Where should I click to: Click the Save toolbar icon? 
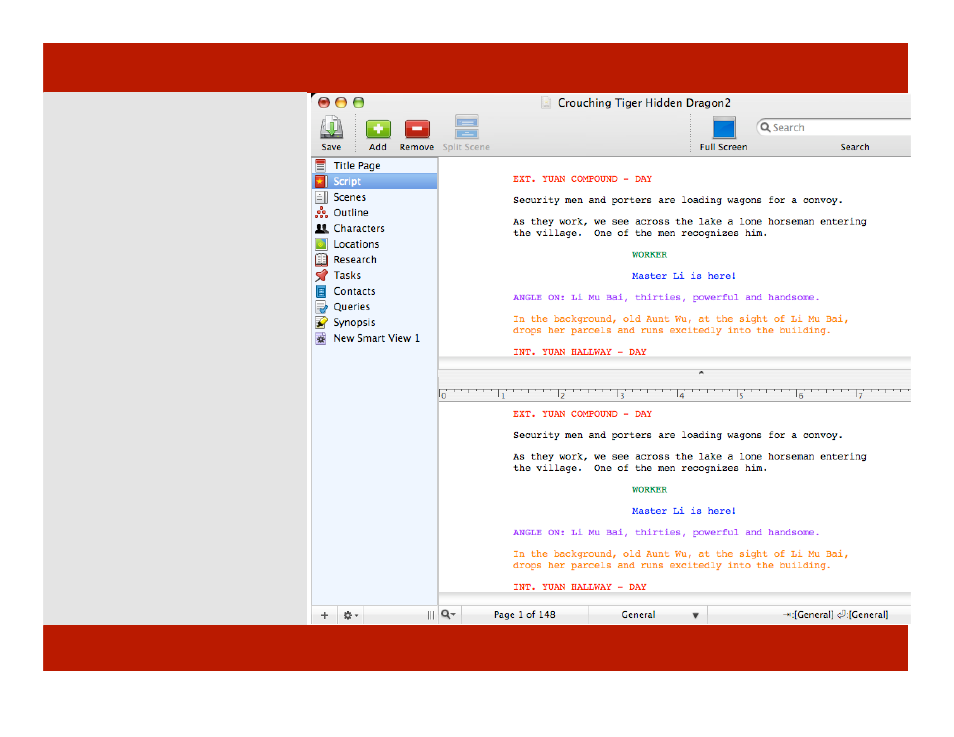(332, 128)
